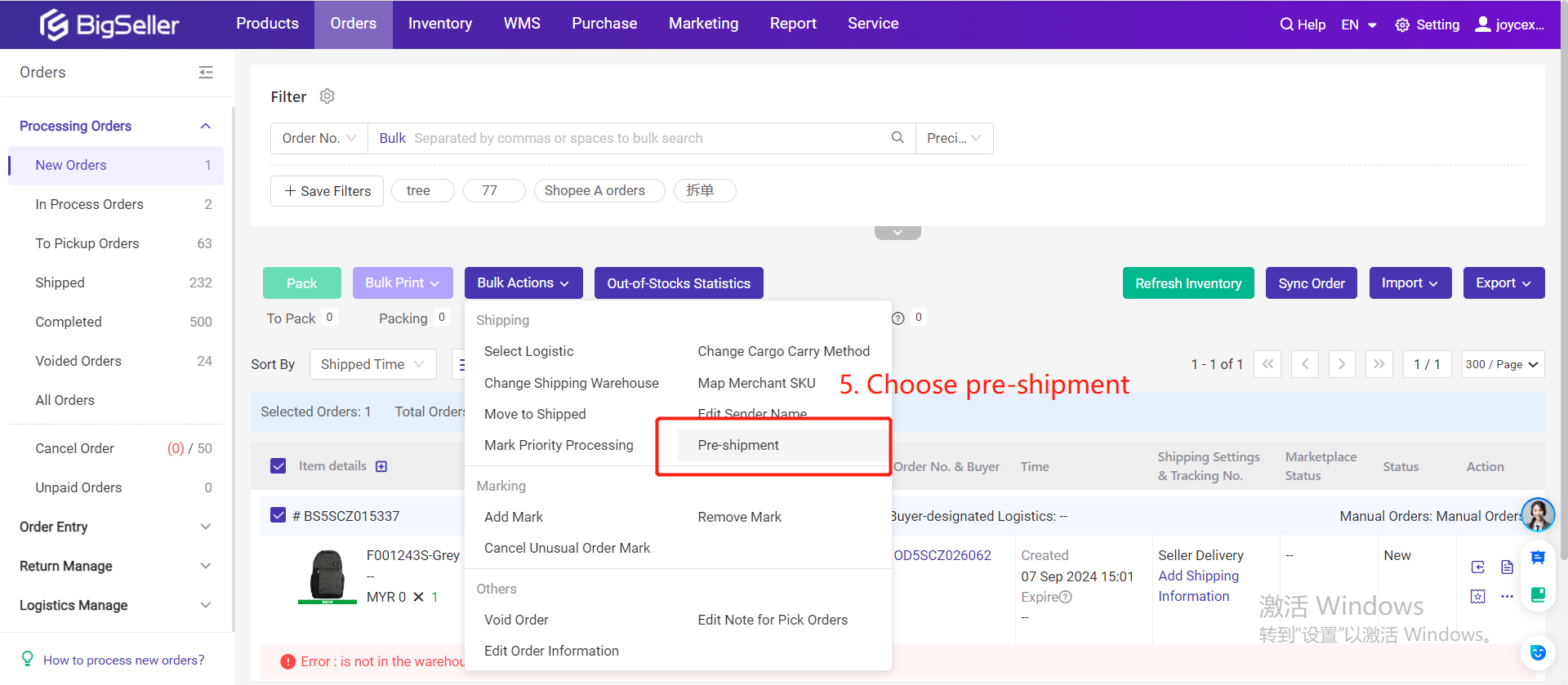The width and height of the screenshot is (1568, 685).
Task: Collapse the Orders sidebar menu icon
Action: 206,73
